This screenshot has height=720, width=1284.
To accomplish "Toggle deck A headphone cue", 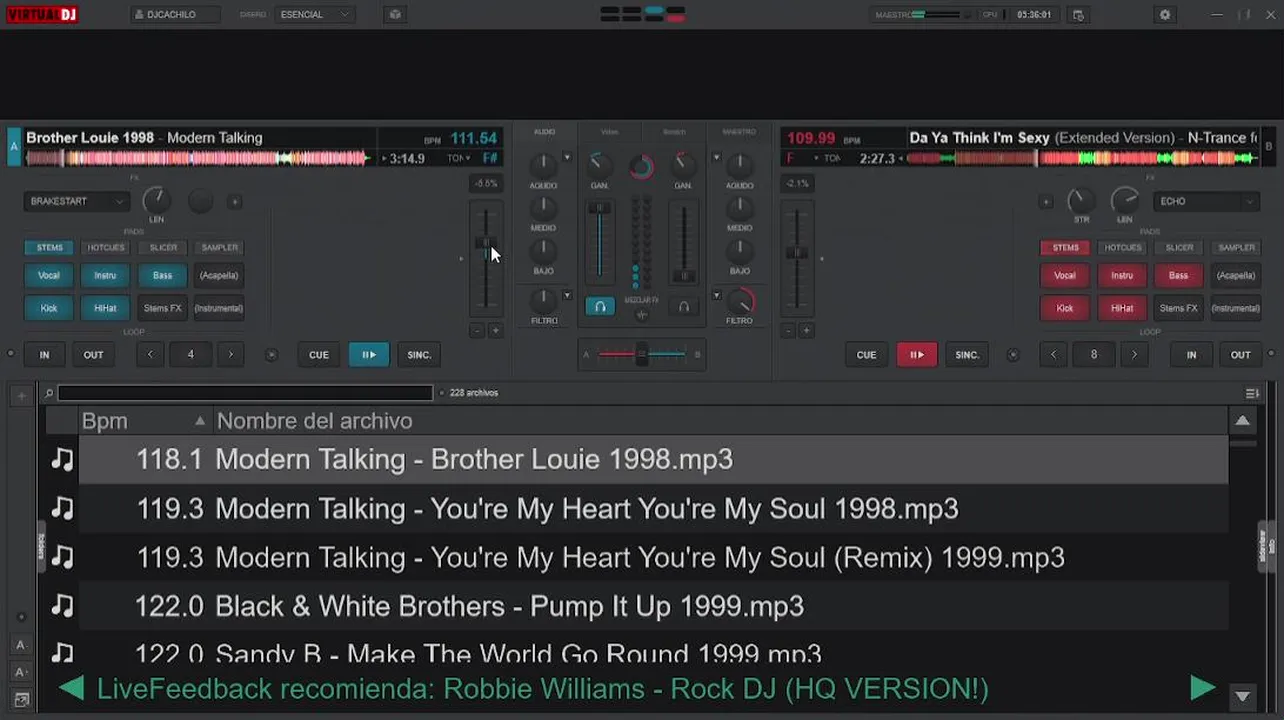I will 599,307.
